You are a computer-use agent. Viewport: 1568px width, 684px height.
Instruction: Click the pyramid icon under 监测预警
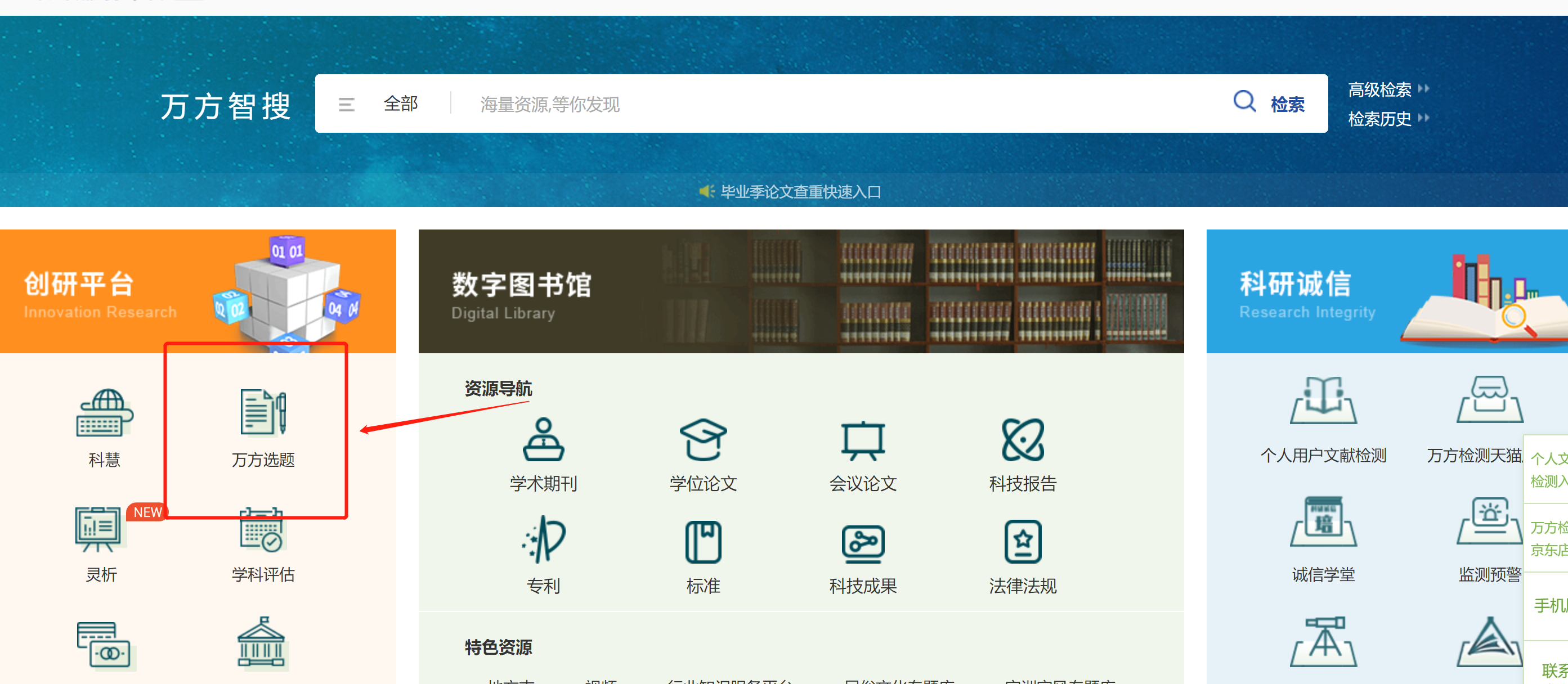click(1489, 642)
